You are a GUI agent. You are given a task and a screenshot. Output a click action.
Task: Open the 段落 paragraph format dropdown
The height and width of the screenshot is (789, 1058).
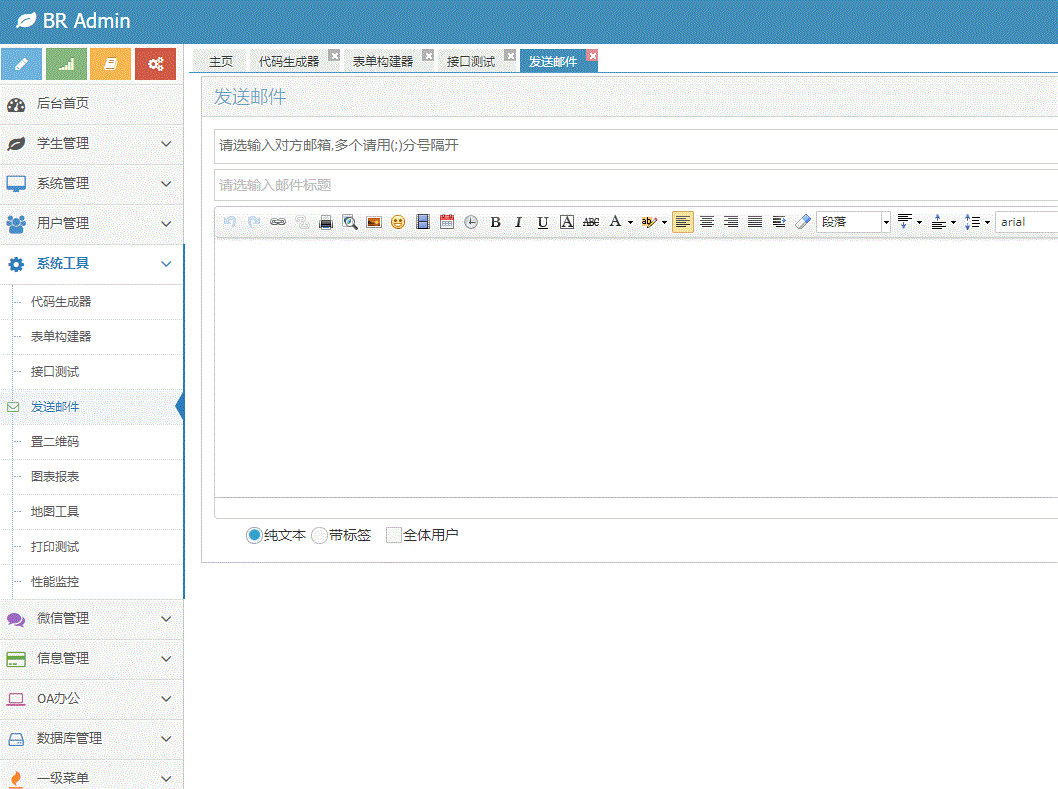click(x=854, y=222)
